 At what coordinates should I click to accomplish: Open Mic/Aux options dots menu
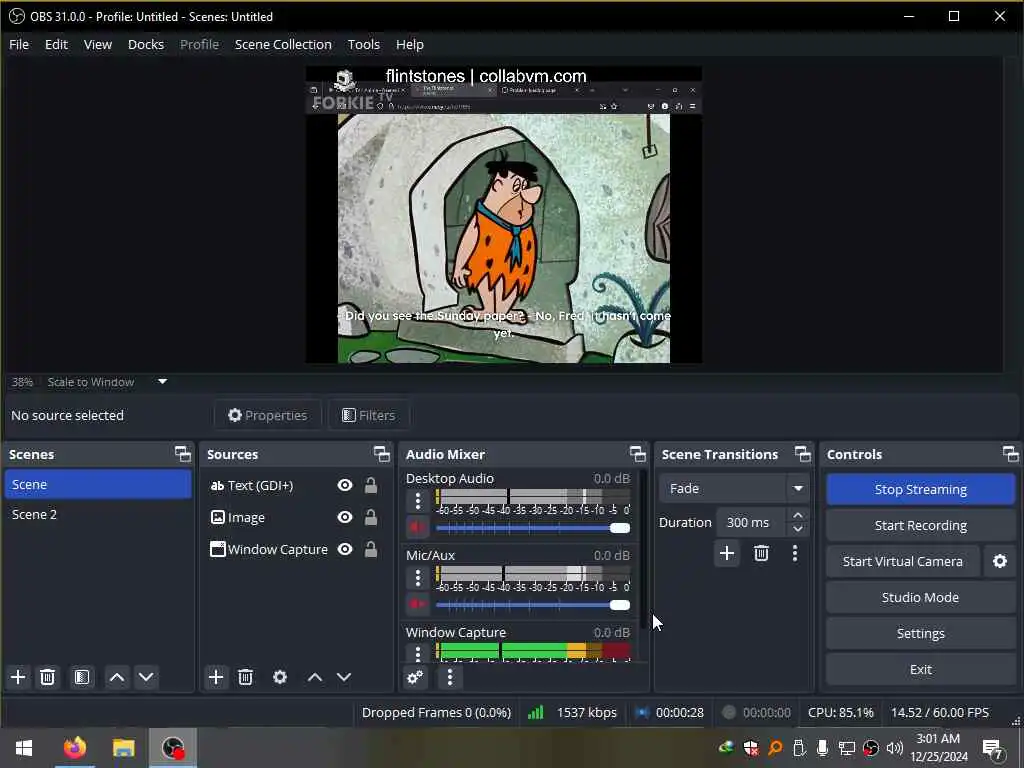click(x=418, y=578)
